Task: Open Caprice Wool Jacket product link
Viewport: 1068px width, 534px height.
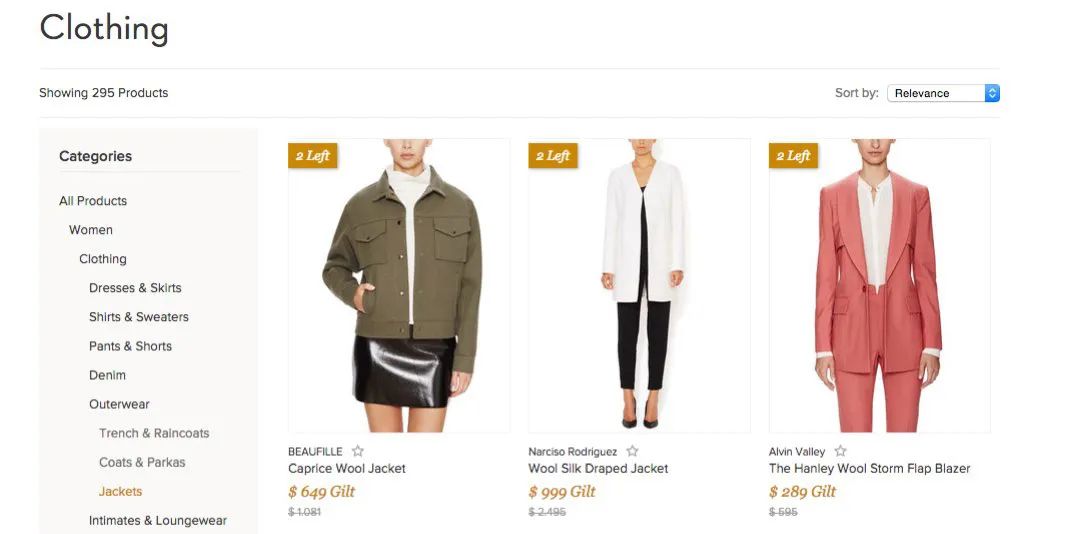Action: tap(347, 468)
